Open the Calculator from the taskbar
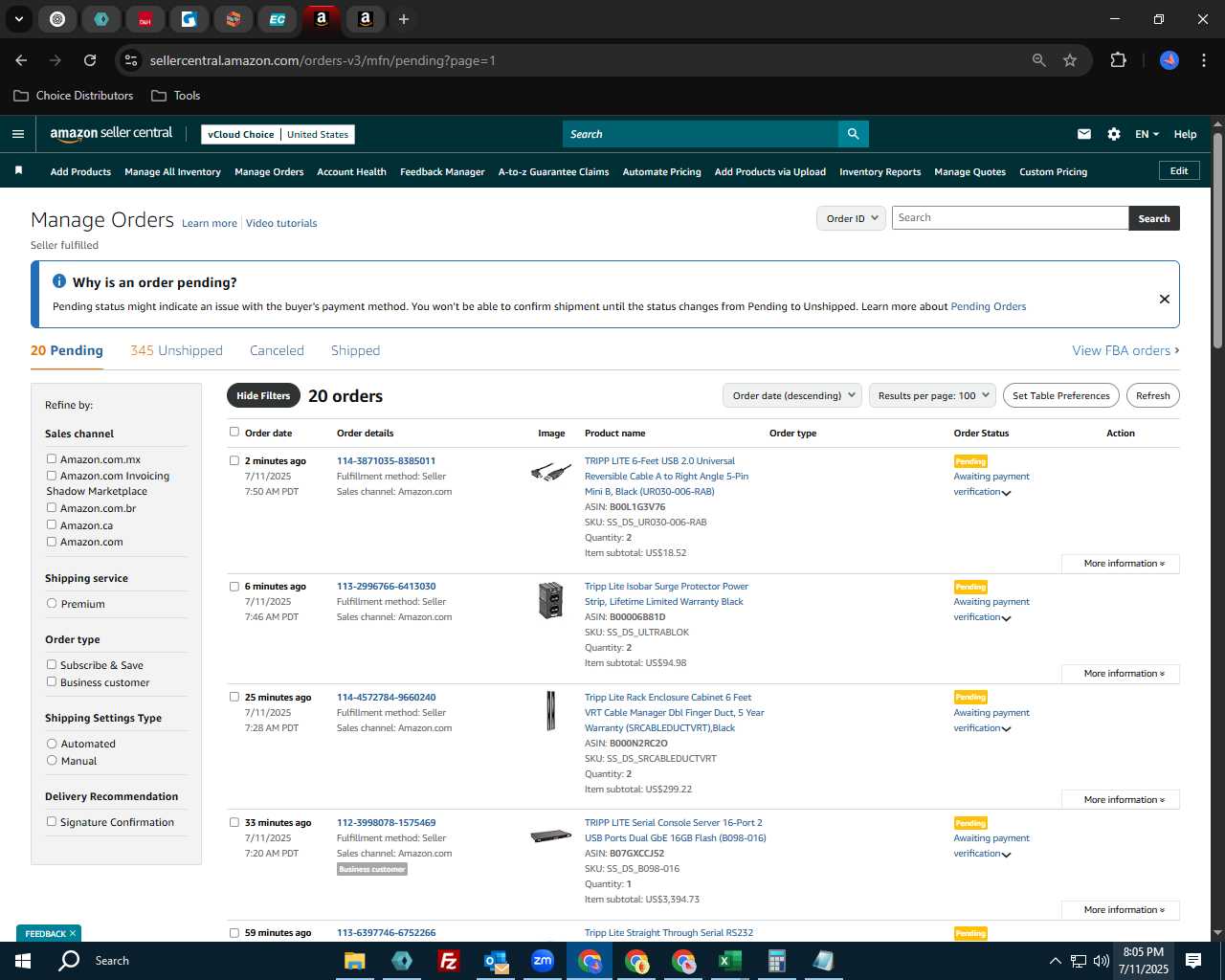Screen dimensions: 1225x980 click(x=776, y=961)
